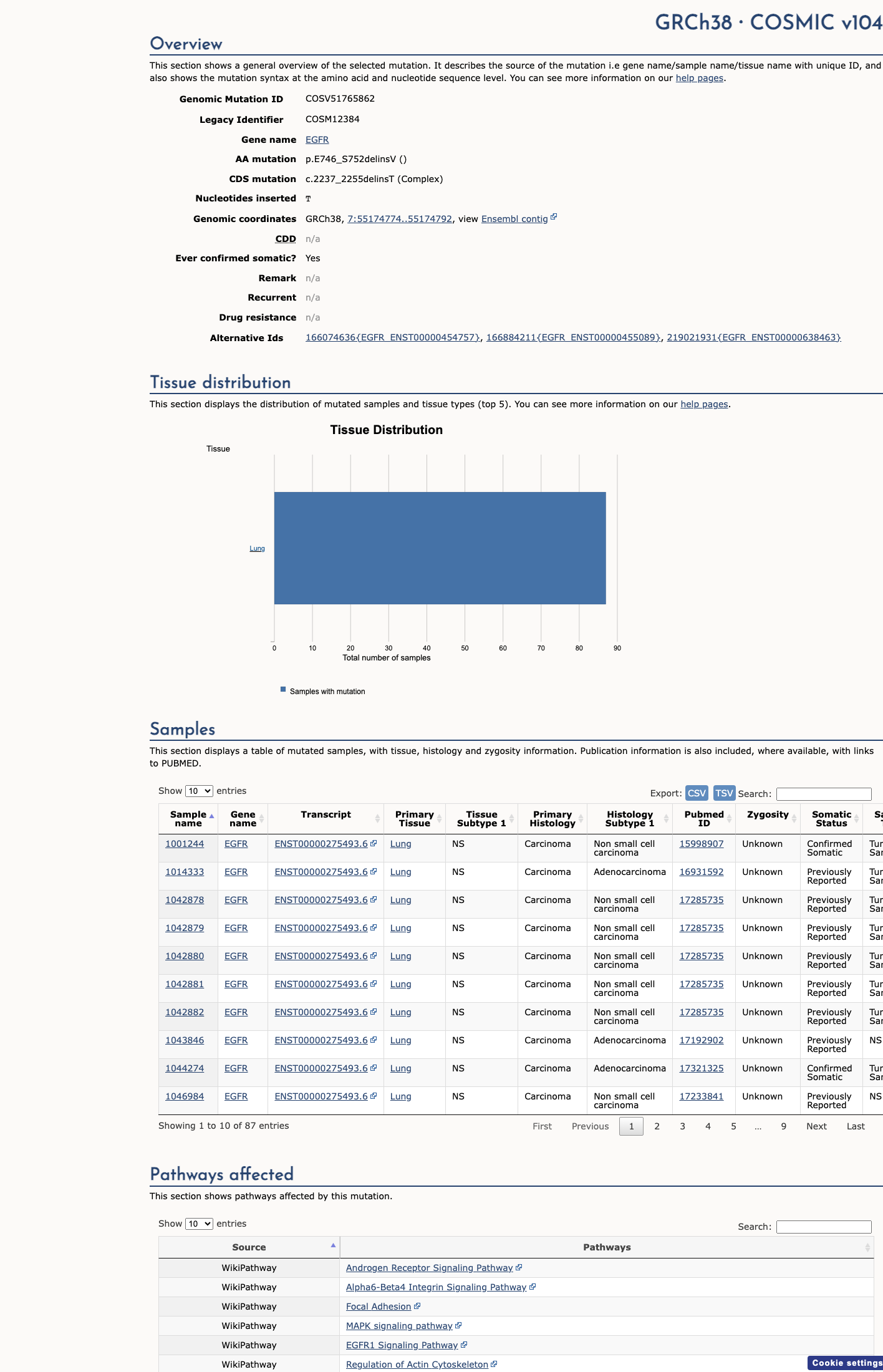Sort pathways by Pathways column
Viewport: 883px width, 1372px height.
tap(607, 1247)
